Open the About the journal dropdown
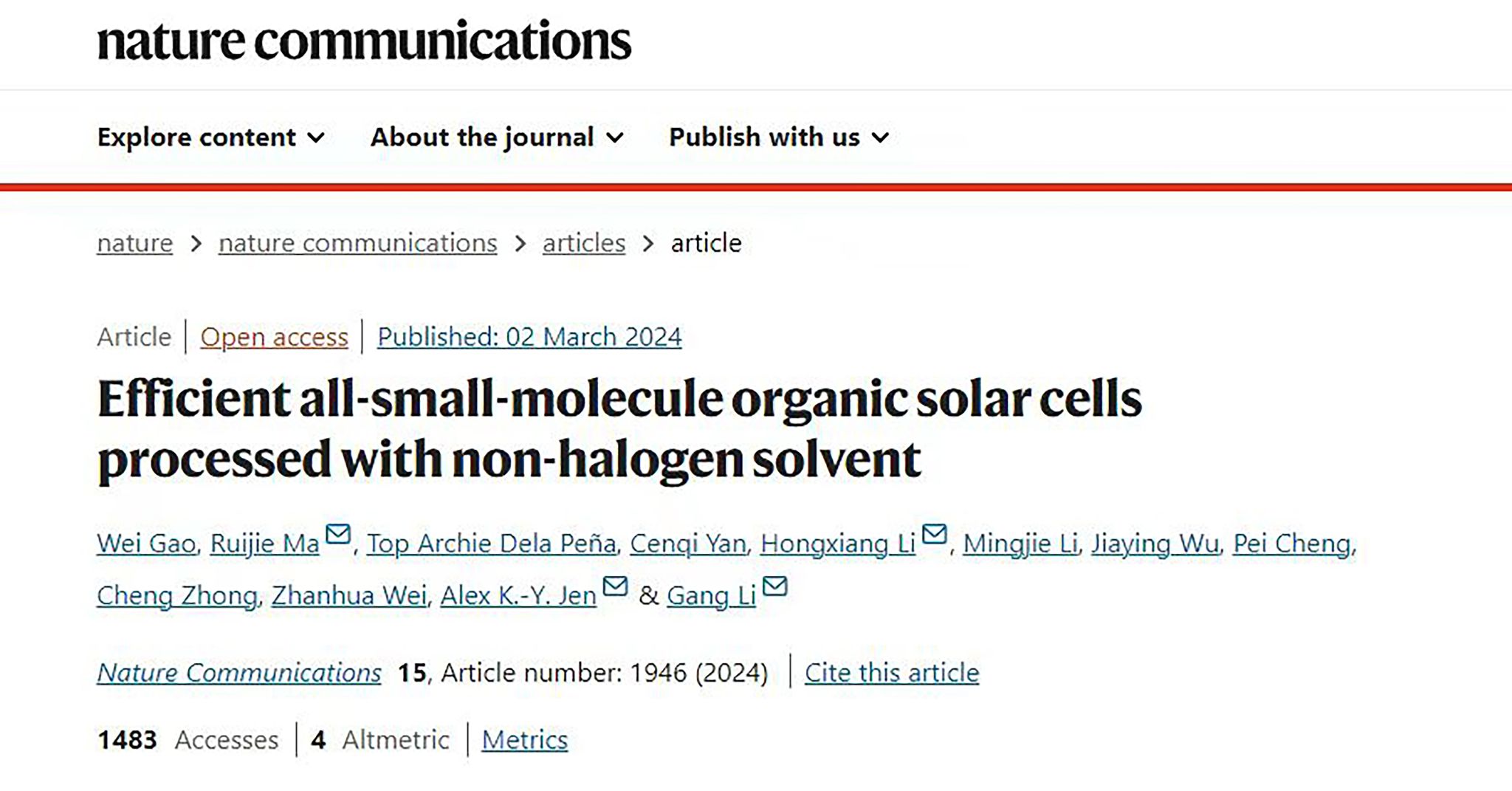Screen dimensions: 1512x791 tap(497, 137)
